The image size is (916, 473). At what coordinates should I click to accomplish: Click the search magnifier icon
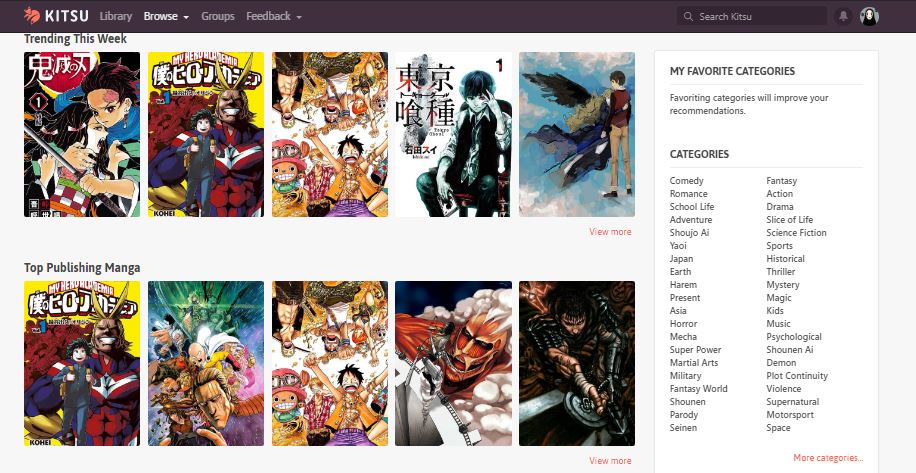click(x=688, y=16)
